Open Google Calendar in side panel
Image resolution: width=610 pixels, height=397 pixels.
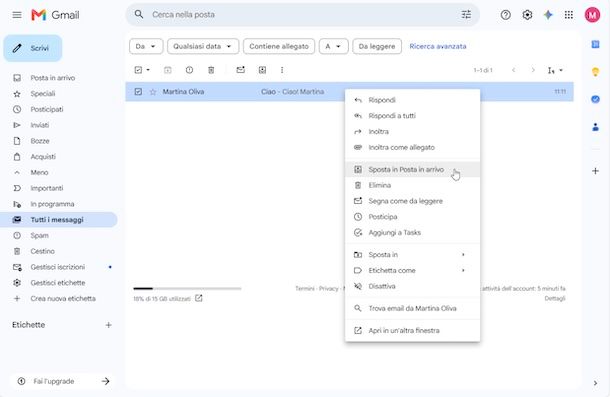pyautogui.click(x=595, y=44)
